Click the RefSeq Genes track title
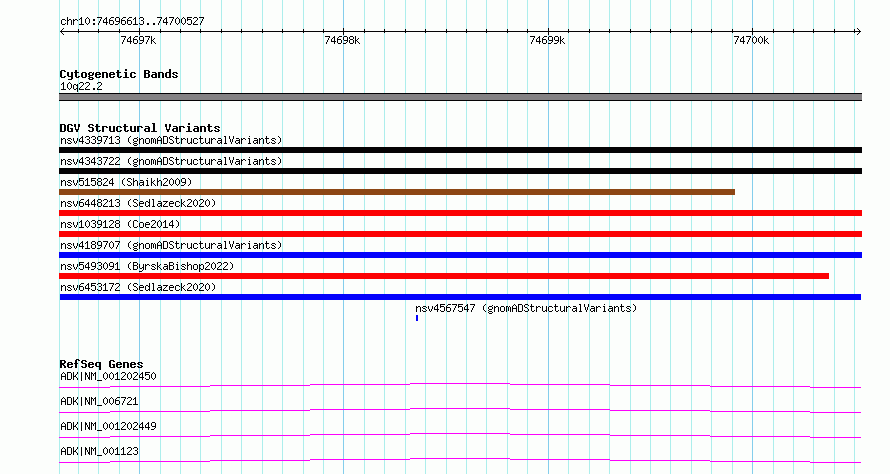This screenshot has width=890, height=474. point(102,364)
